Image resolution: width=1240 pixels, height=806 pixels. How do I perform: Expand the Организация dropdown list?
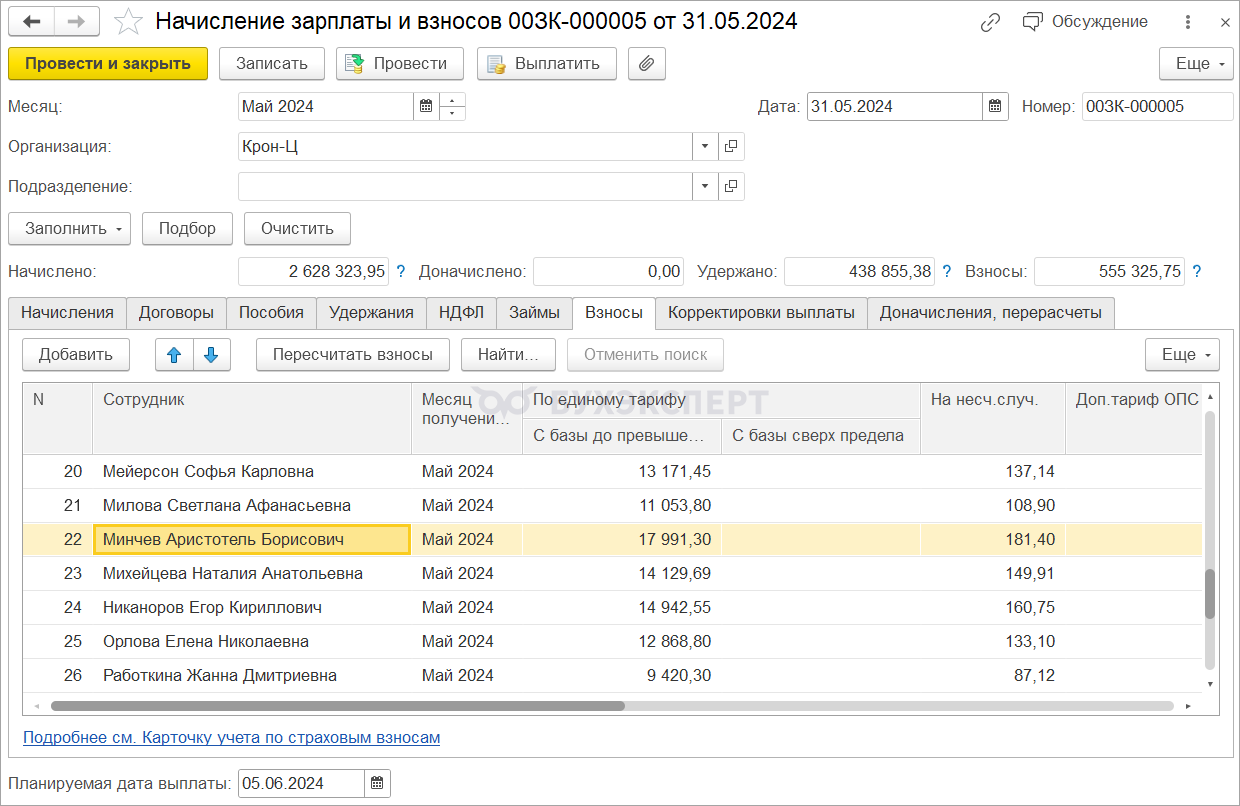click(705, 147)
